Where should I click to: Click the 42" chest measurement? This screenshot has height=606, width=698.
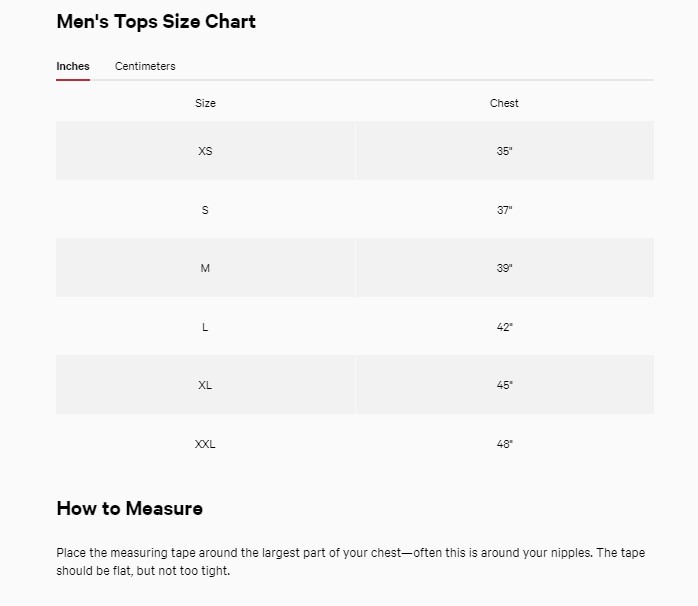point(504,327)
